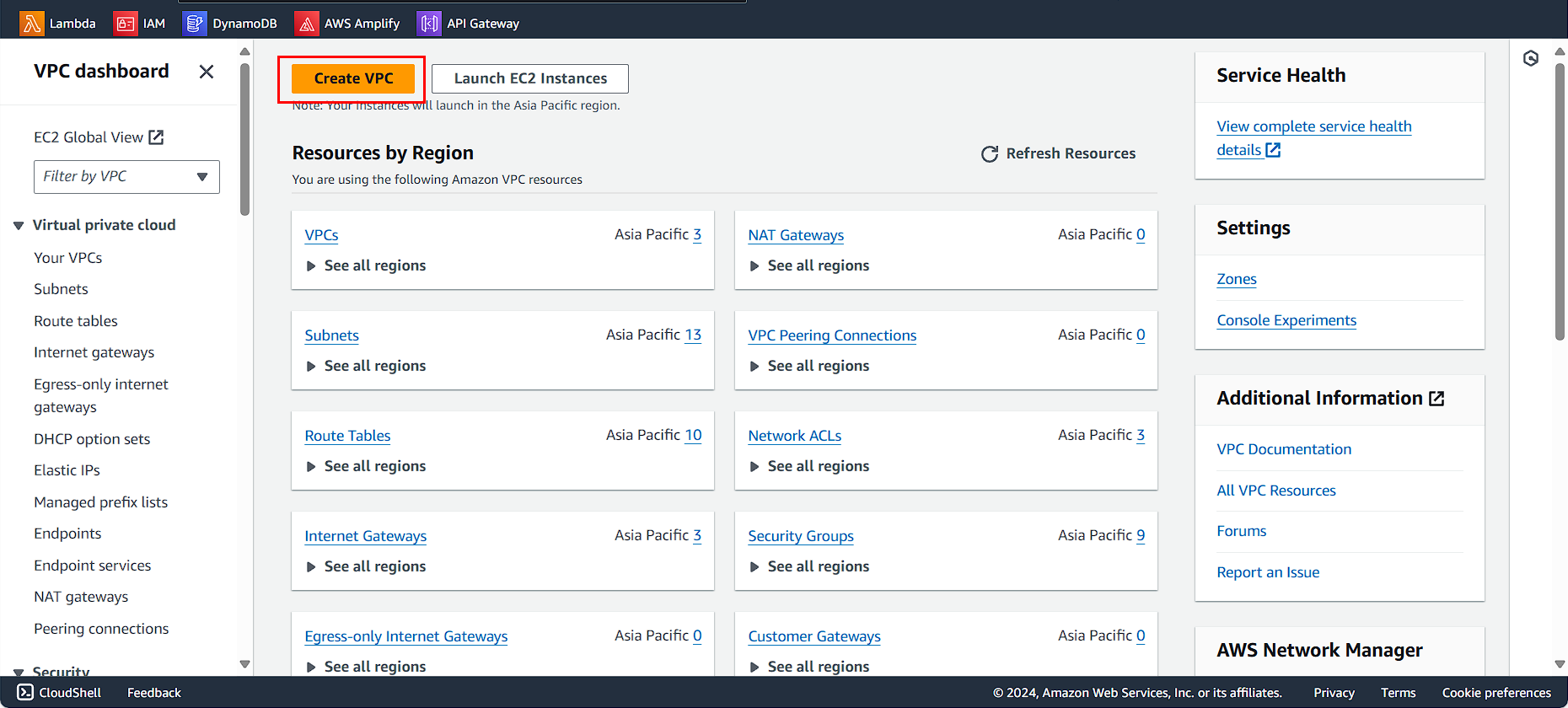This screenshot has width=1568, height=708.
Task: Open Cookie preferences in the footer
Action: tap(1496, 693)
